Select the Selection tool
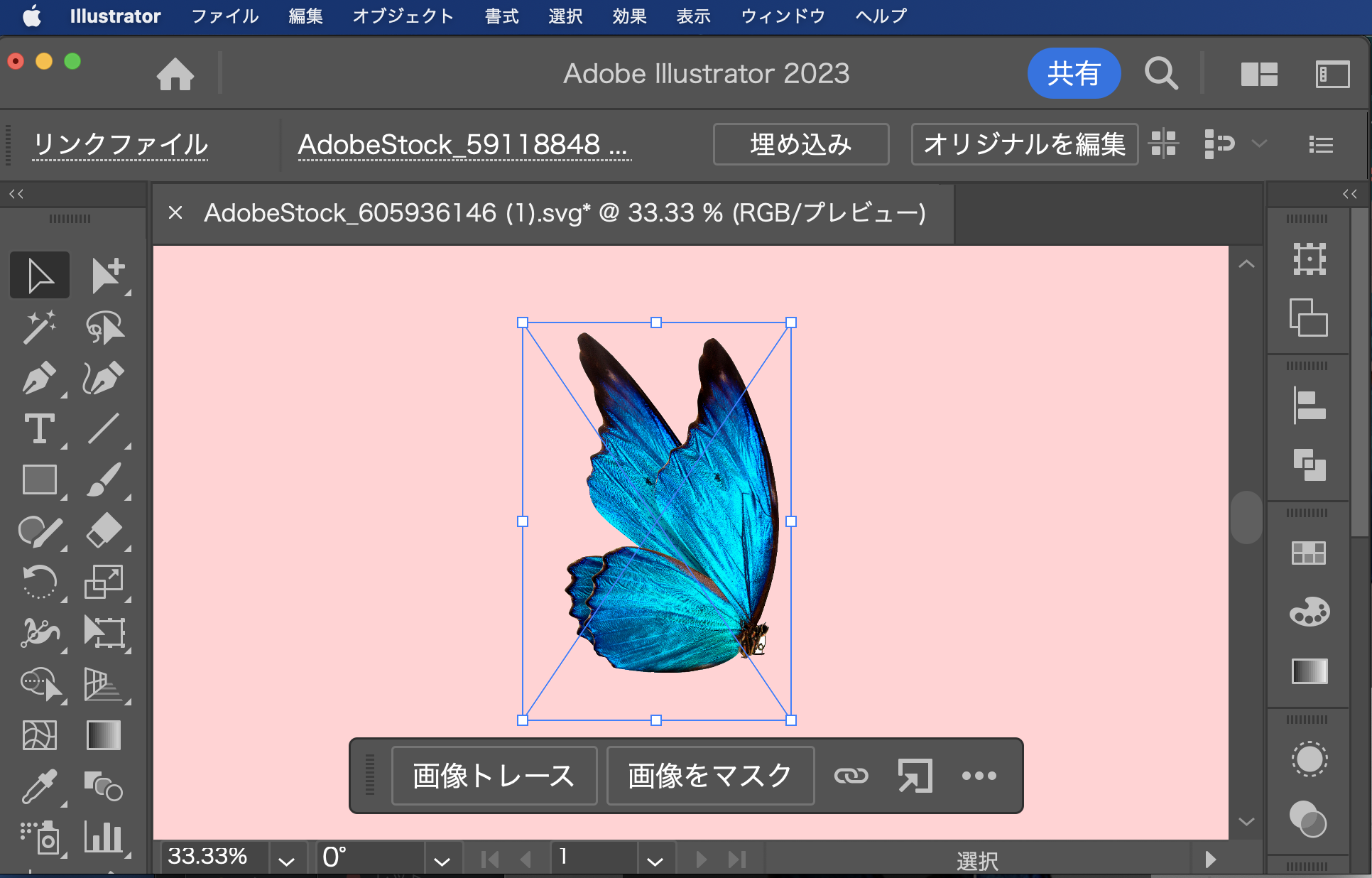1372x878 pixels. [x=39, y=275]
